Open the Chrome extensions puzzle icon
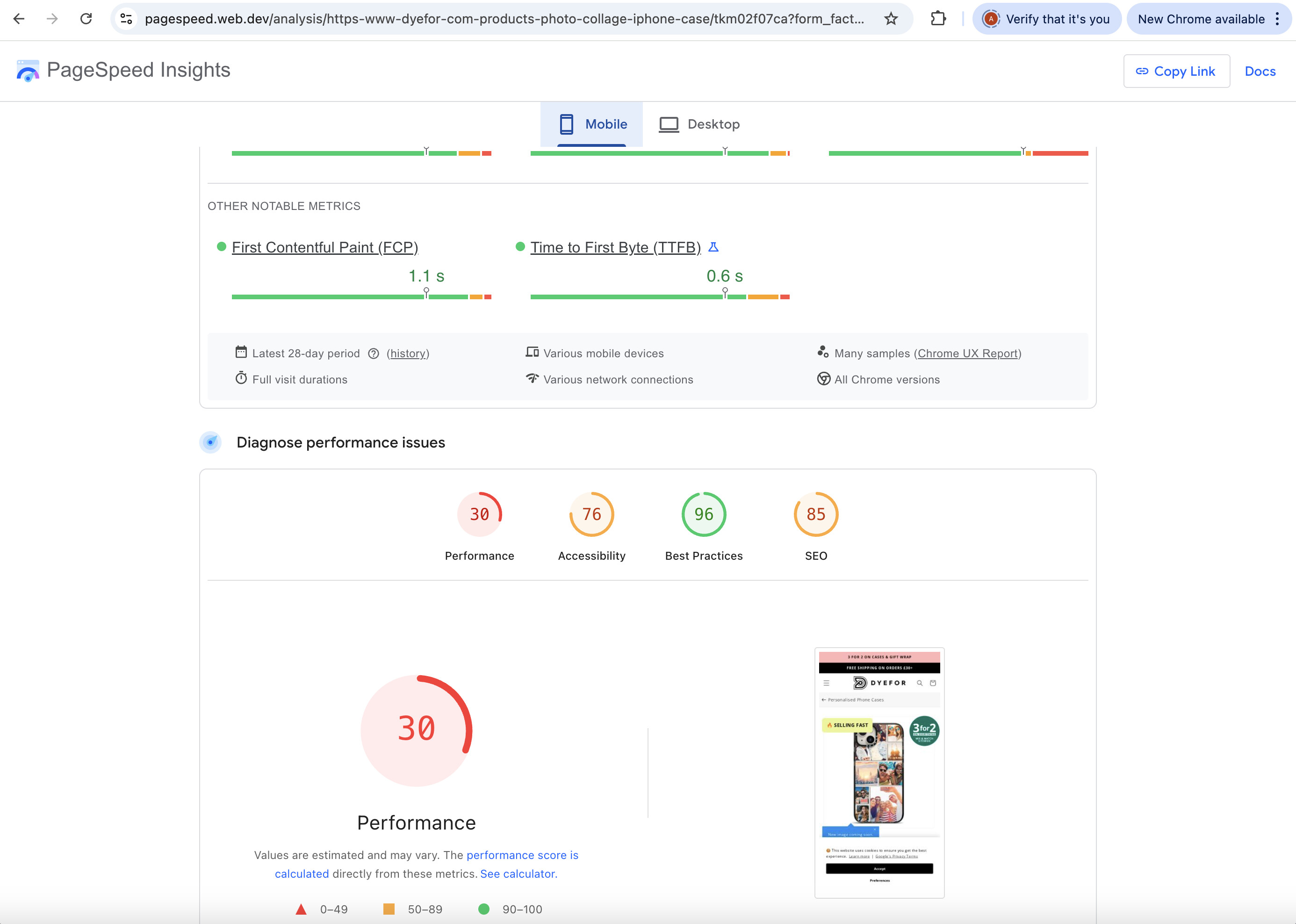This screenshot has height=924, width=1296. pyautogui.click(x=938, y=19)
